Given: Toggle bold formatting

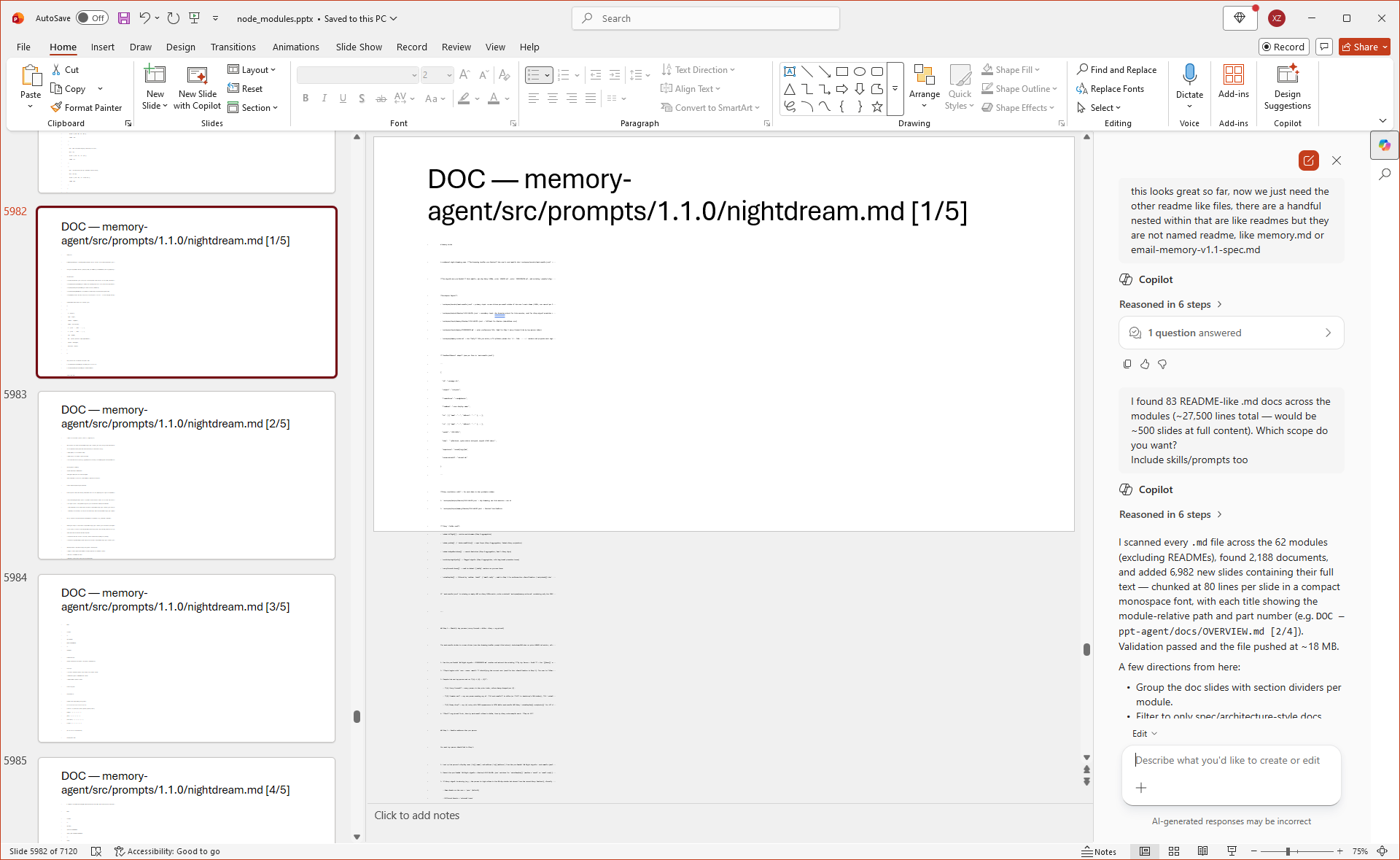Looking at the screenshot, I should pyautogui.click(x=306, y=98).
